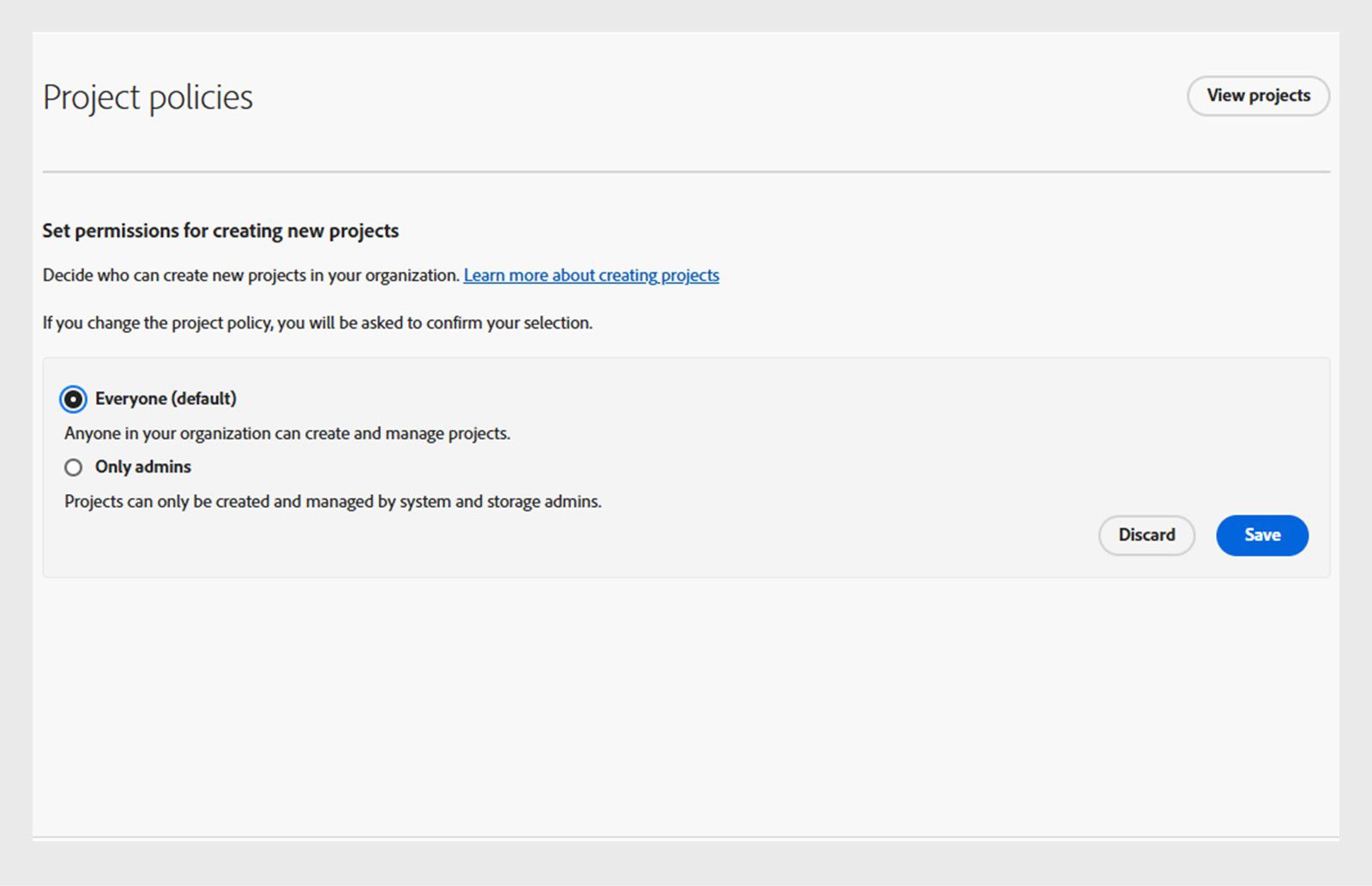This screenshot has height=886, width=1372.
Task: Click the system and storage admins description
Action: click(333, 501)
